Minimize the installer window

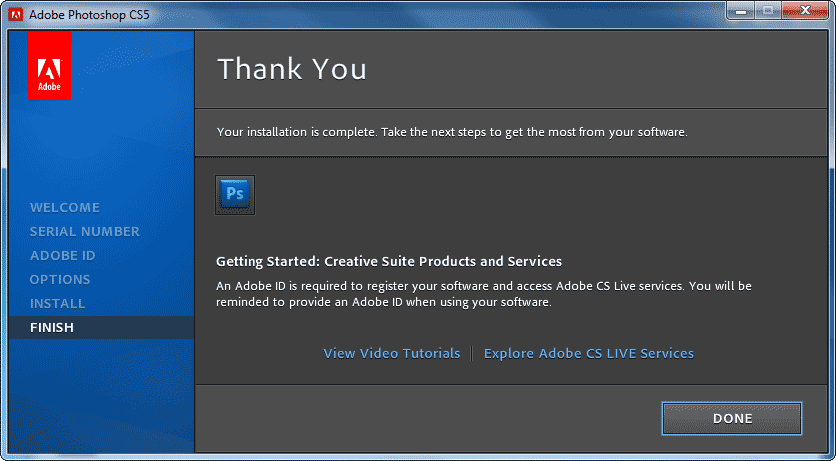point(741,11)
